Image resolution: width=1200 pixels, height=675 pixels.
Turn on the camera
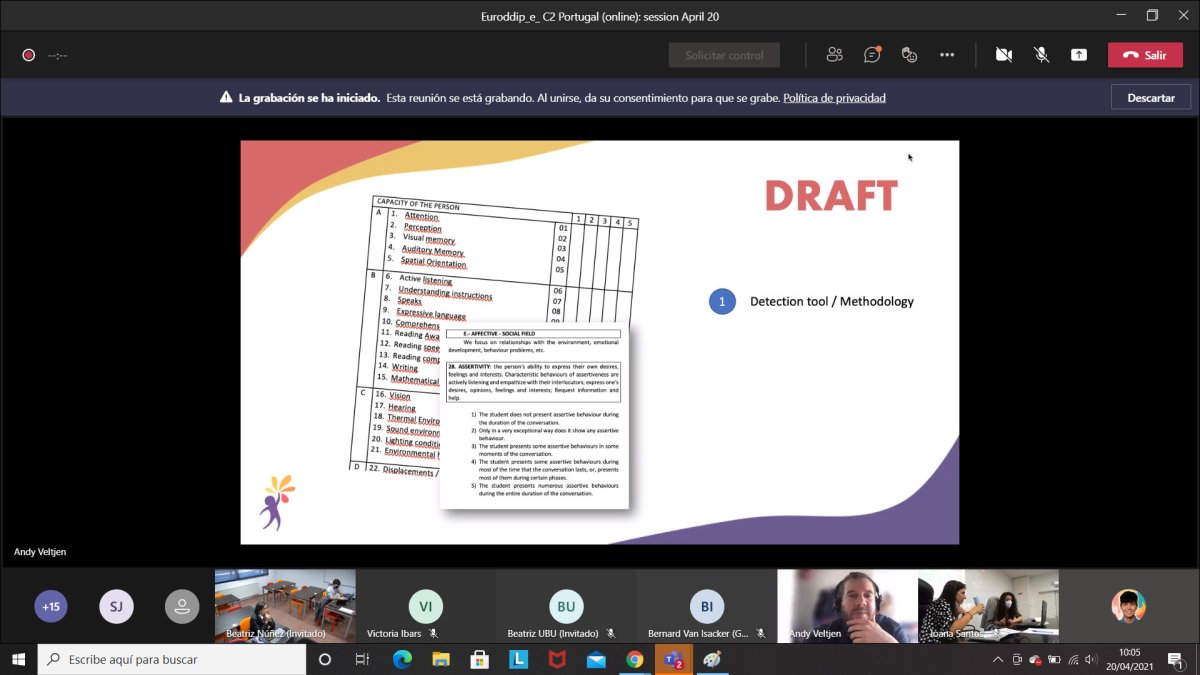click(1004, 55)
